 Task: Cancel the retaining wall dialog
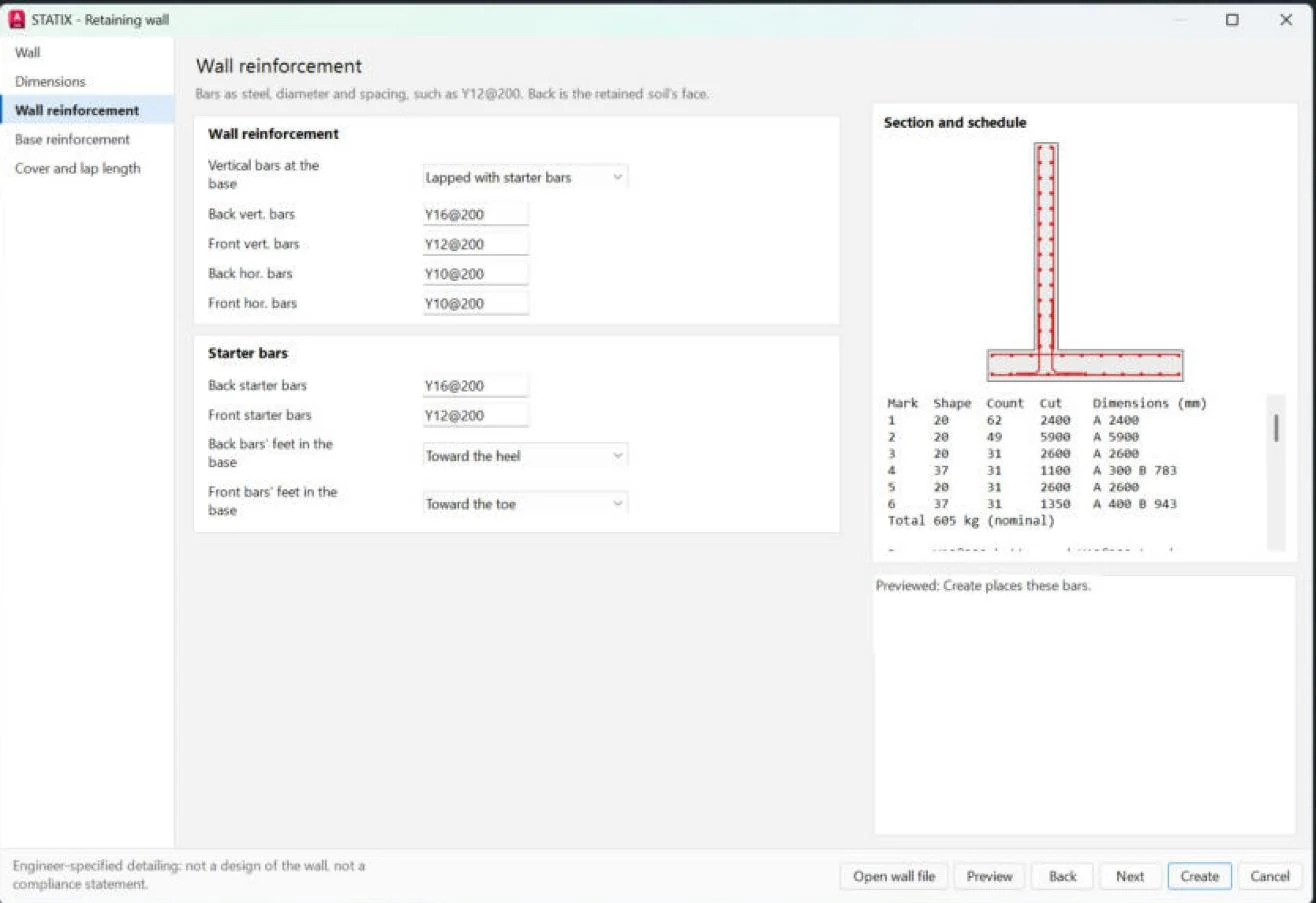1270,876
